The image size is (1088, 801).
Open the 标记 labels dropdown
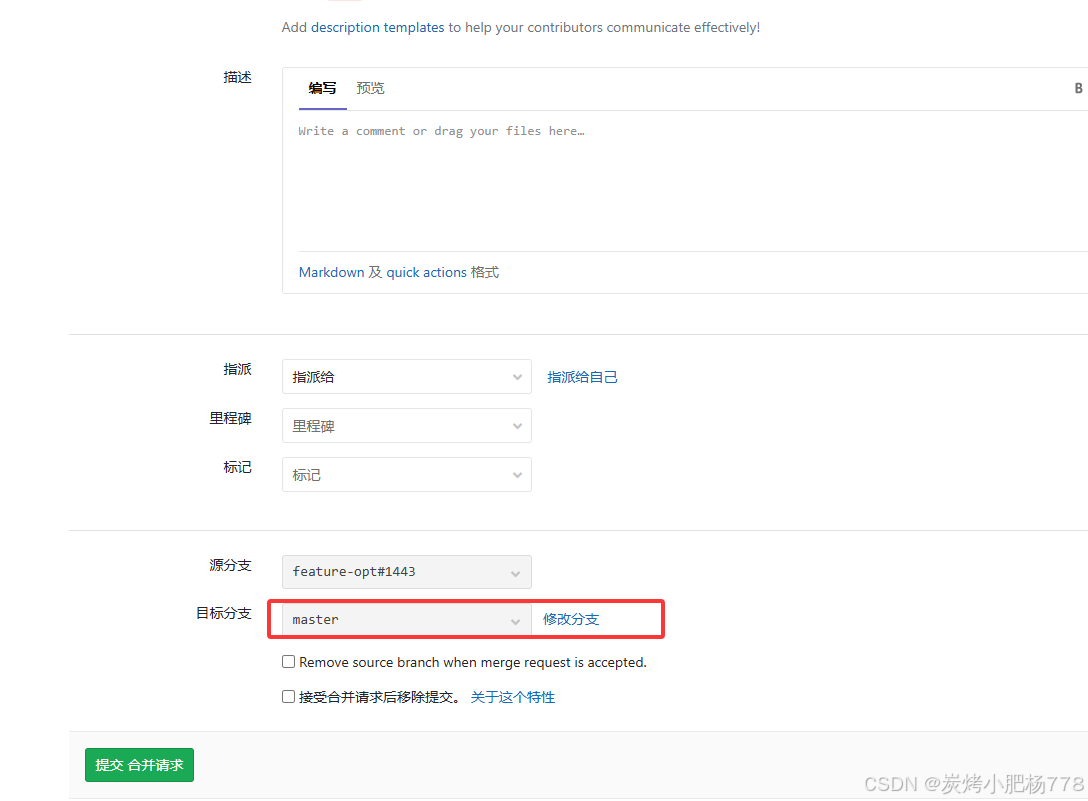tap(407, 475)
